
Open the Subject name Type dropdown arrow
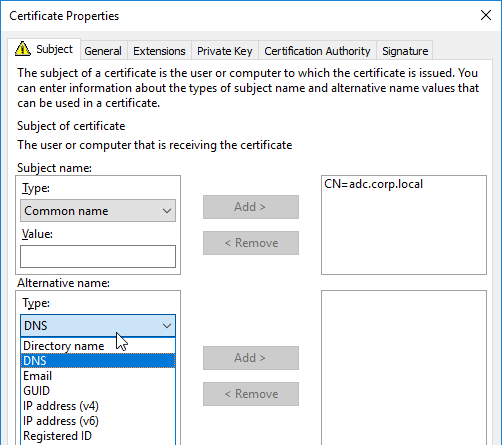pos(167,211)
